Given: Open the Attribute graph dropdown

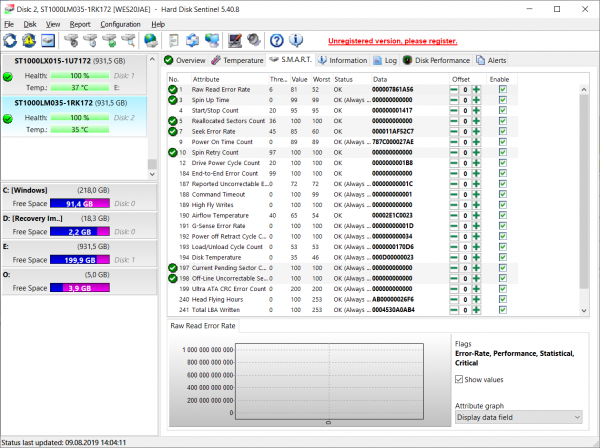Looking at the screenshot, I should pos(519,416).
